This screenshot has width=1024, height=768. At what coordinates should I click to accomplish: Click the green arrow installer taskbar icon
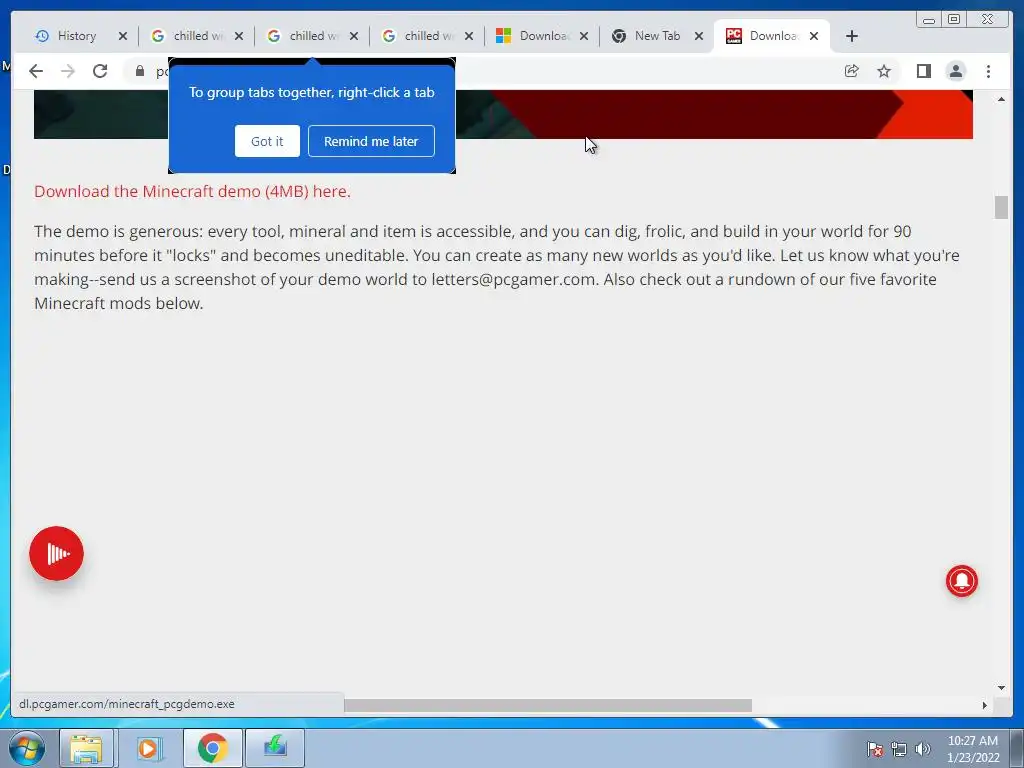tap(275, 748)
